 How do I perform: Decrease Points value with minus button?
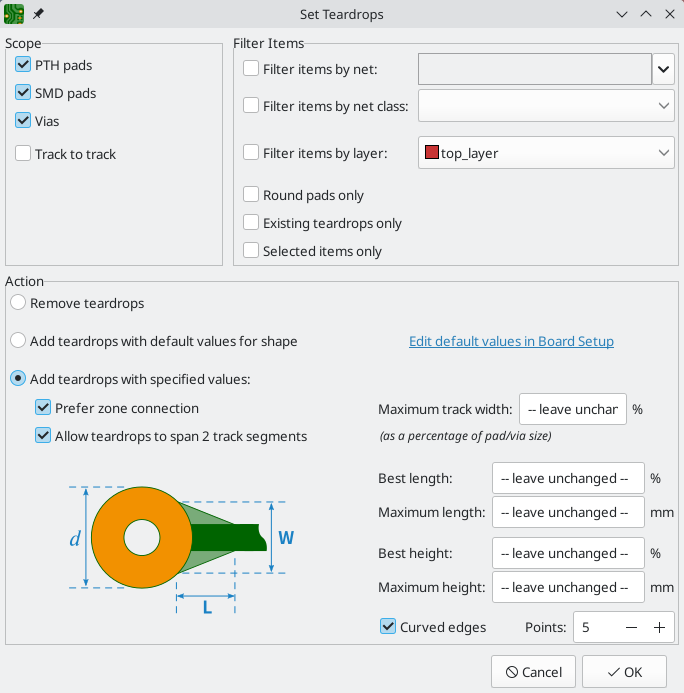click(631, 627)
